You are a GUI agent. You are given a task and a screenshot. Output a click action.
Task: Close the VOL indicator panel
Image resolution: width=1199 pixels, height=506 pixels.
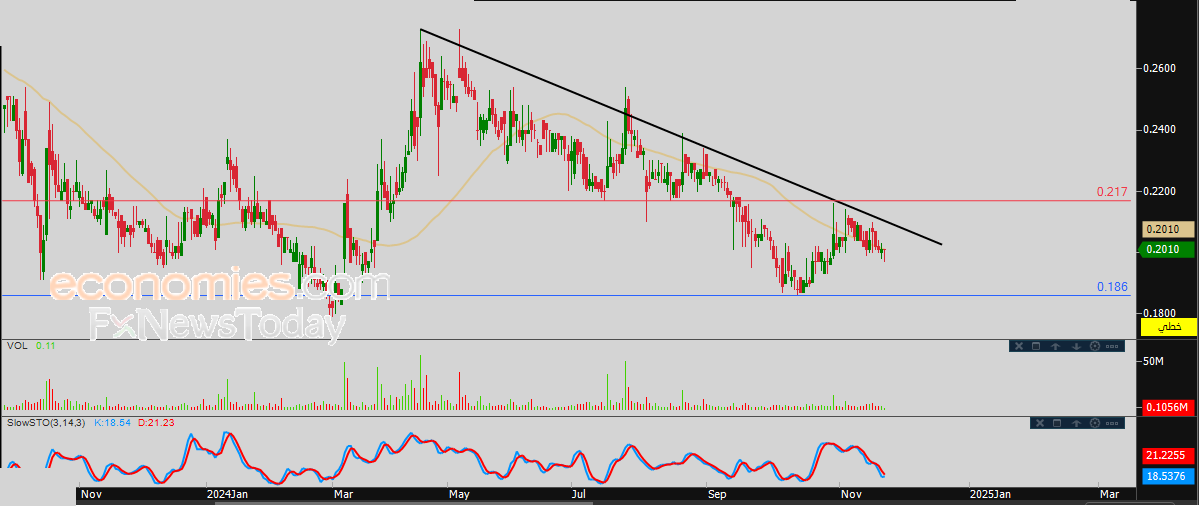[1019, 346]
